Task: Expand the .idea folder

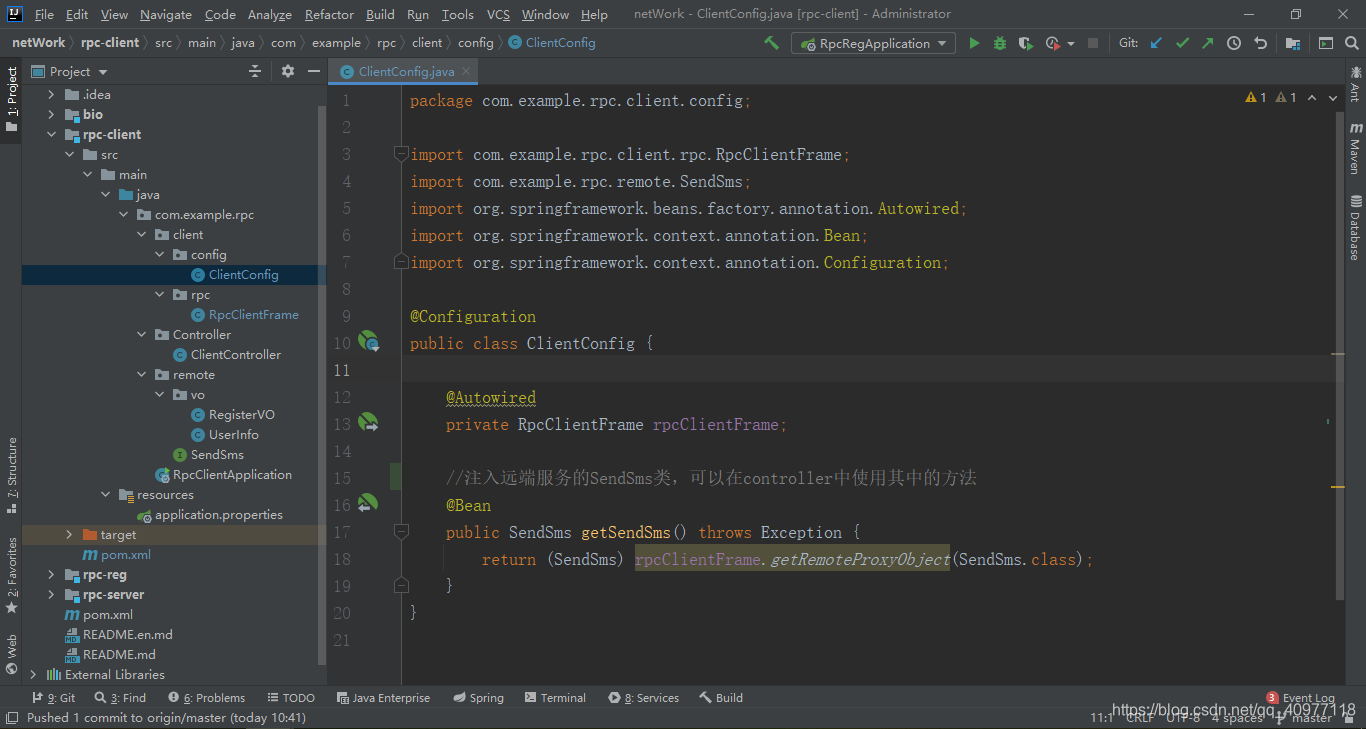Action: coord(51,95)
